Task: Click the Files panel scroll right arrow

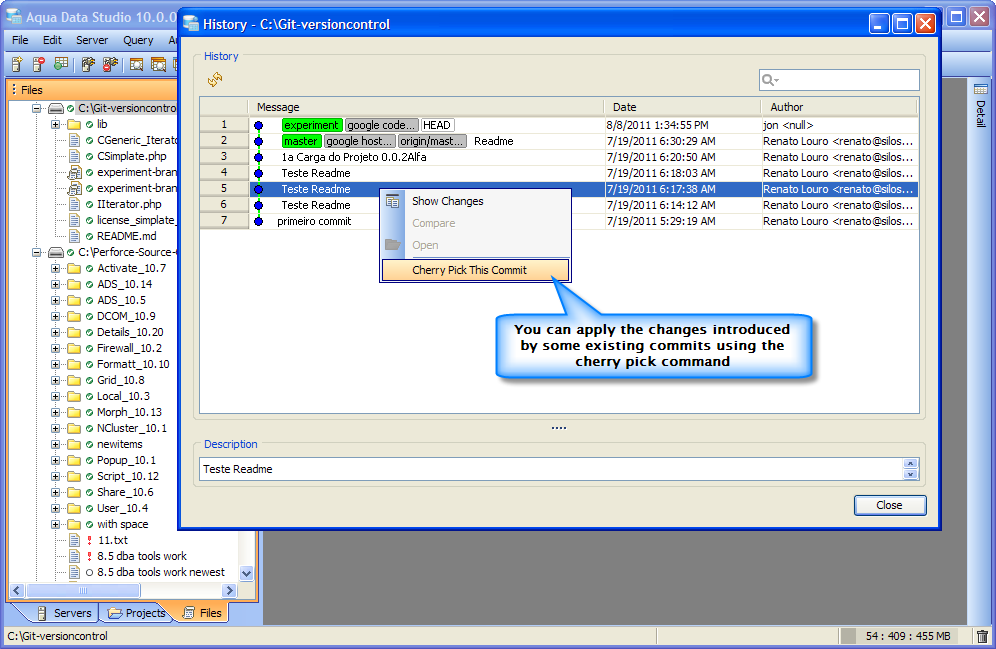Action: tap(230, 591)
